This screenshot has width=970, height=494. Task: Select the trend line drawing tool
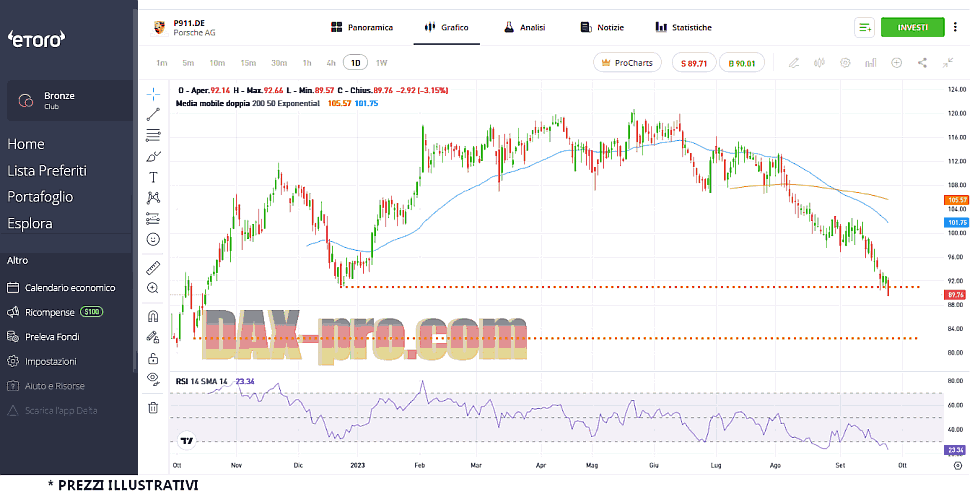[153, 114]
